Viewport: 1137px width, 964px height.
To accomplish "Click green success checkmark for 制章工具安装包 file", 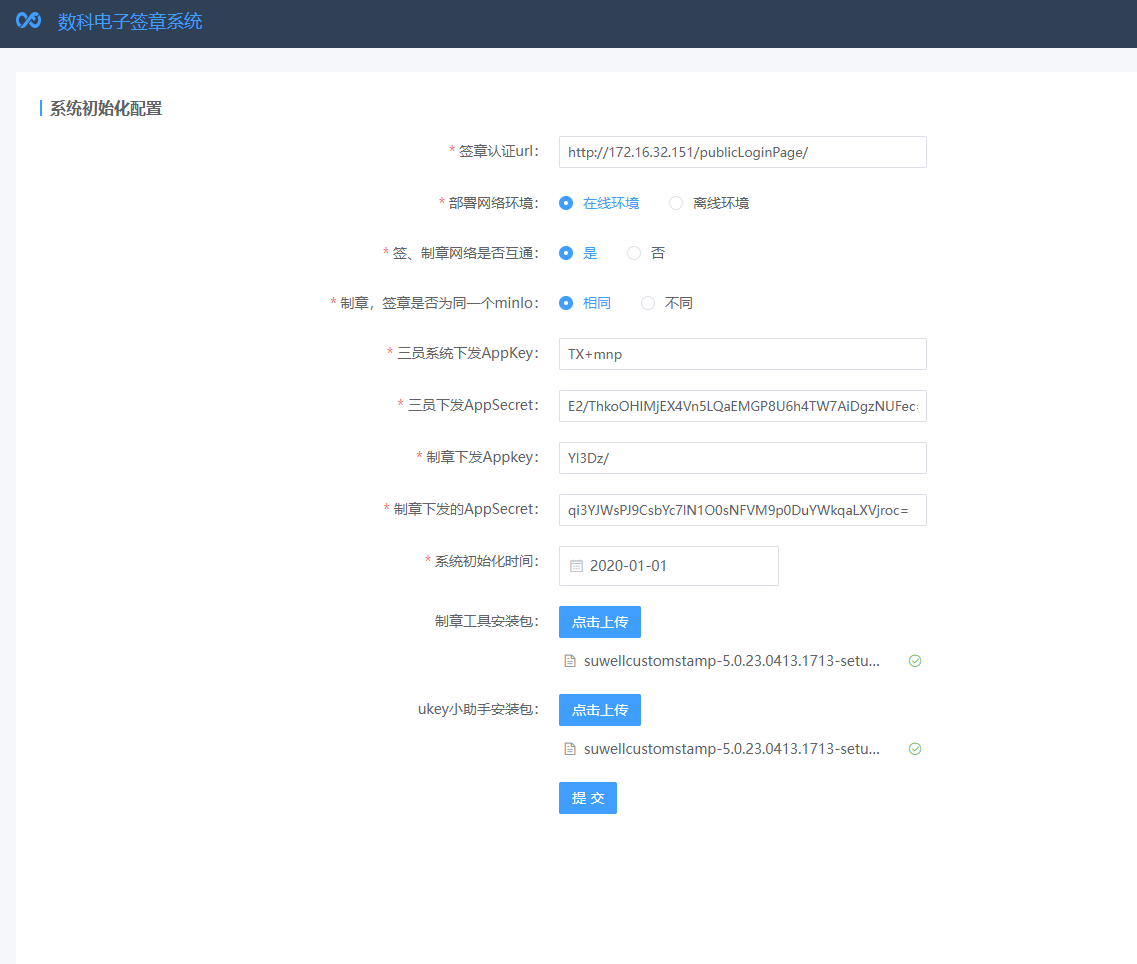I will (914, 661).
